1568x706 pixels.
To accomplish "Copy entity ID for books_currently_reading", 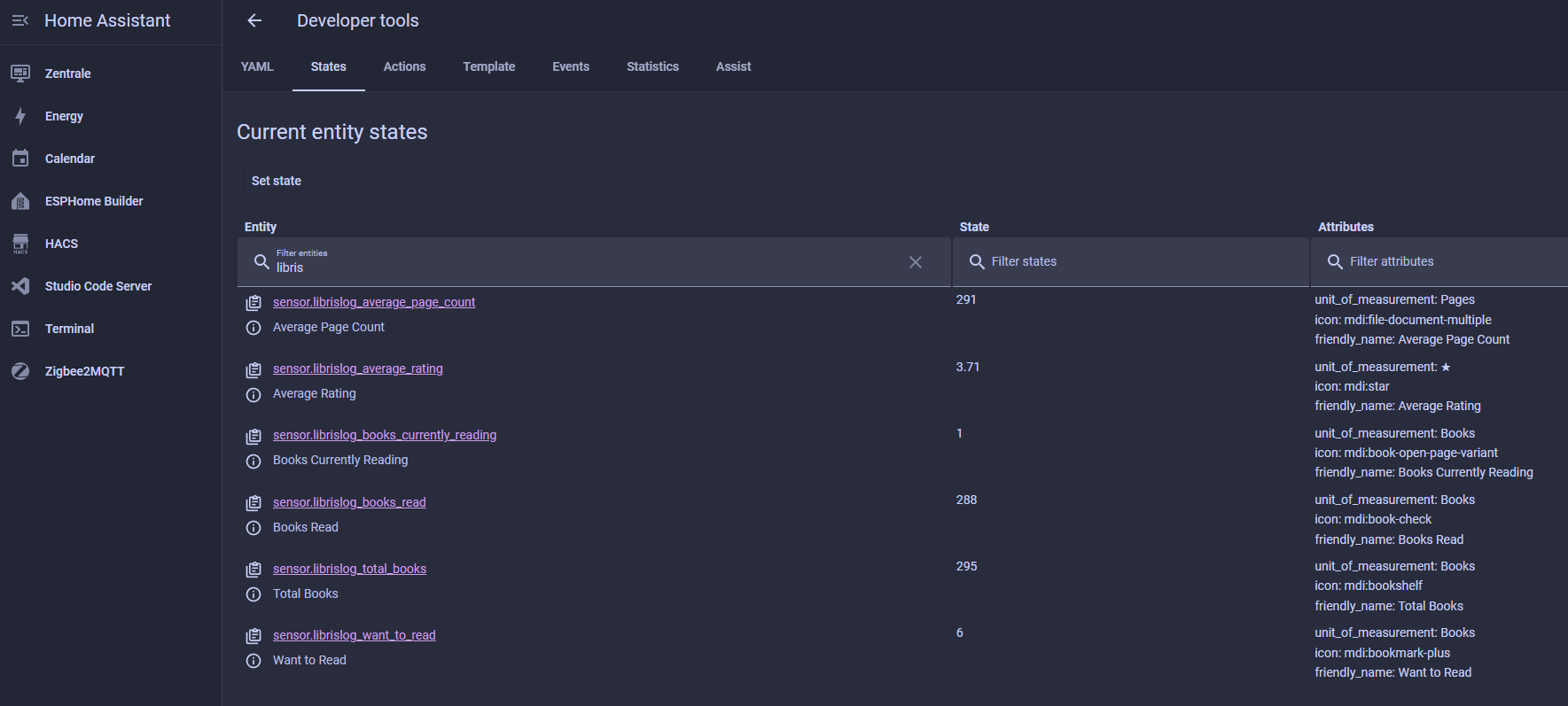I will point(254,436).
